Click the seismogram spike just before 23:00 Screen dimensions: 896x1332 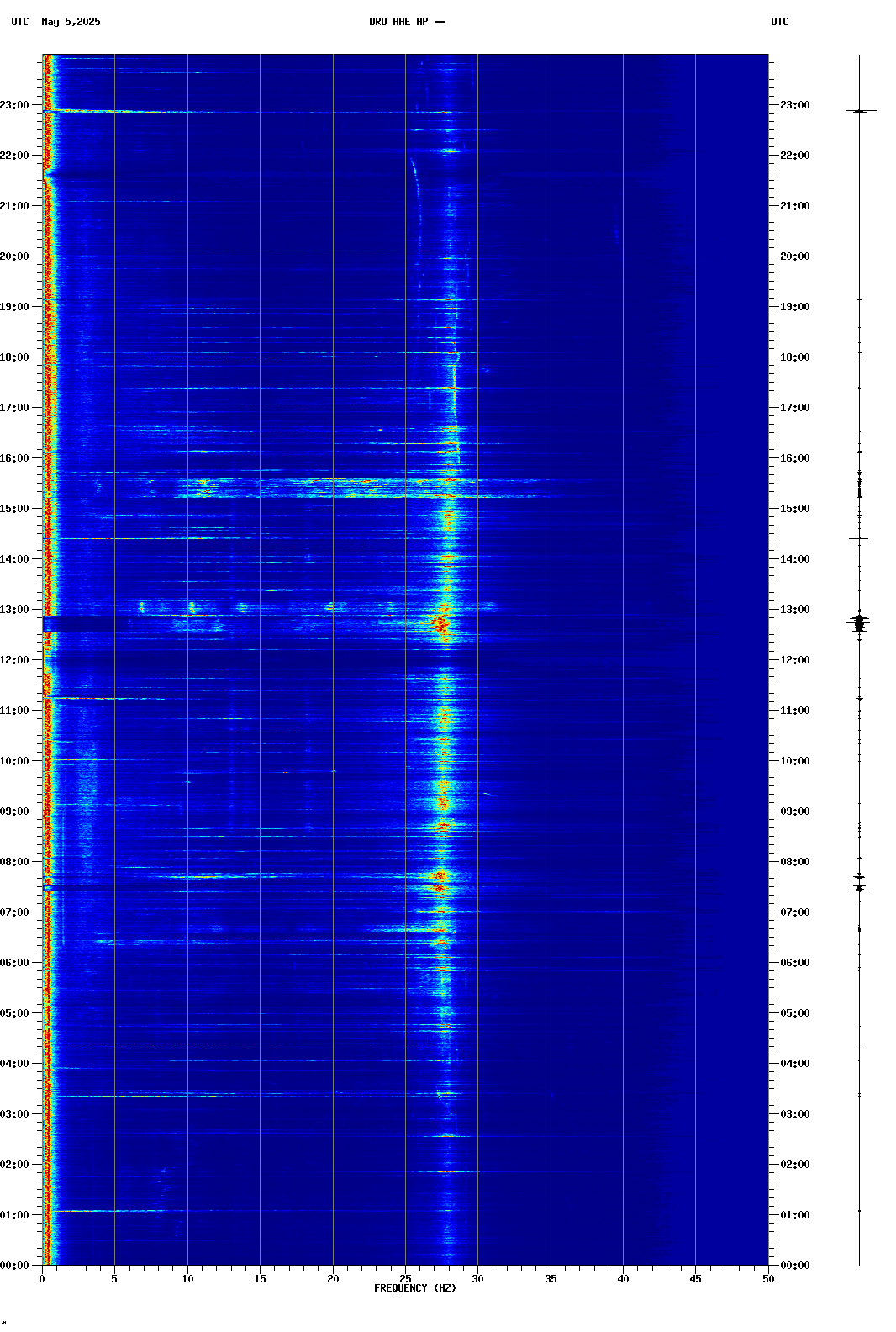click(x=860, y=111)
